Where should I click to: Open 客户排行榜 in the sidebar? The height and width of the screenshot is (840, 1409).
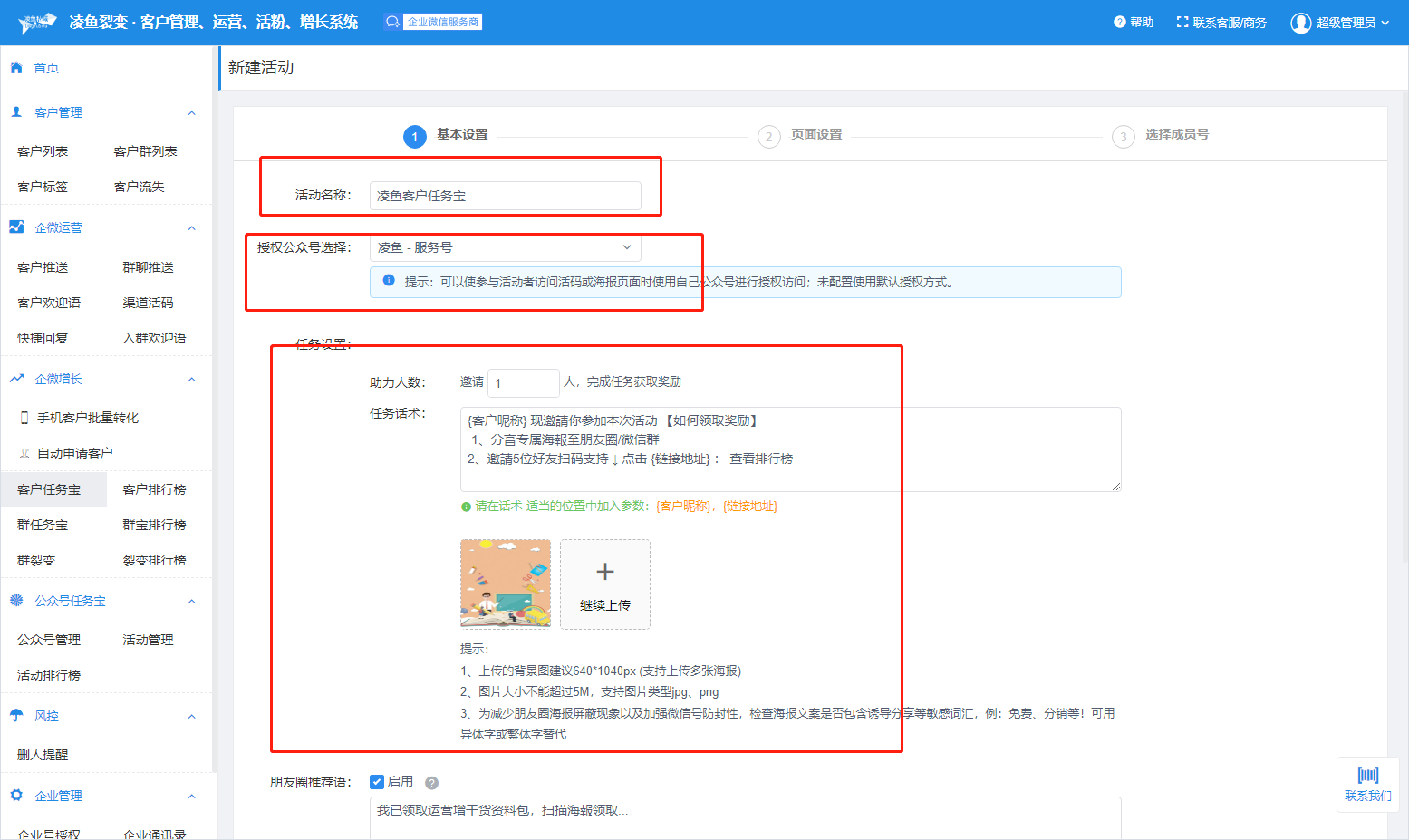coord(154,489)
